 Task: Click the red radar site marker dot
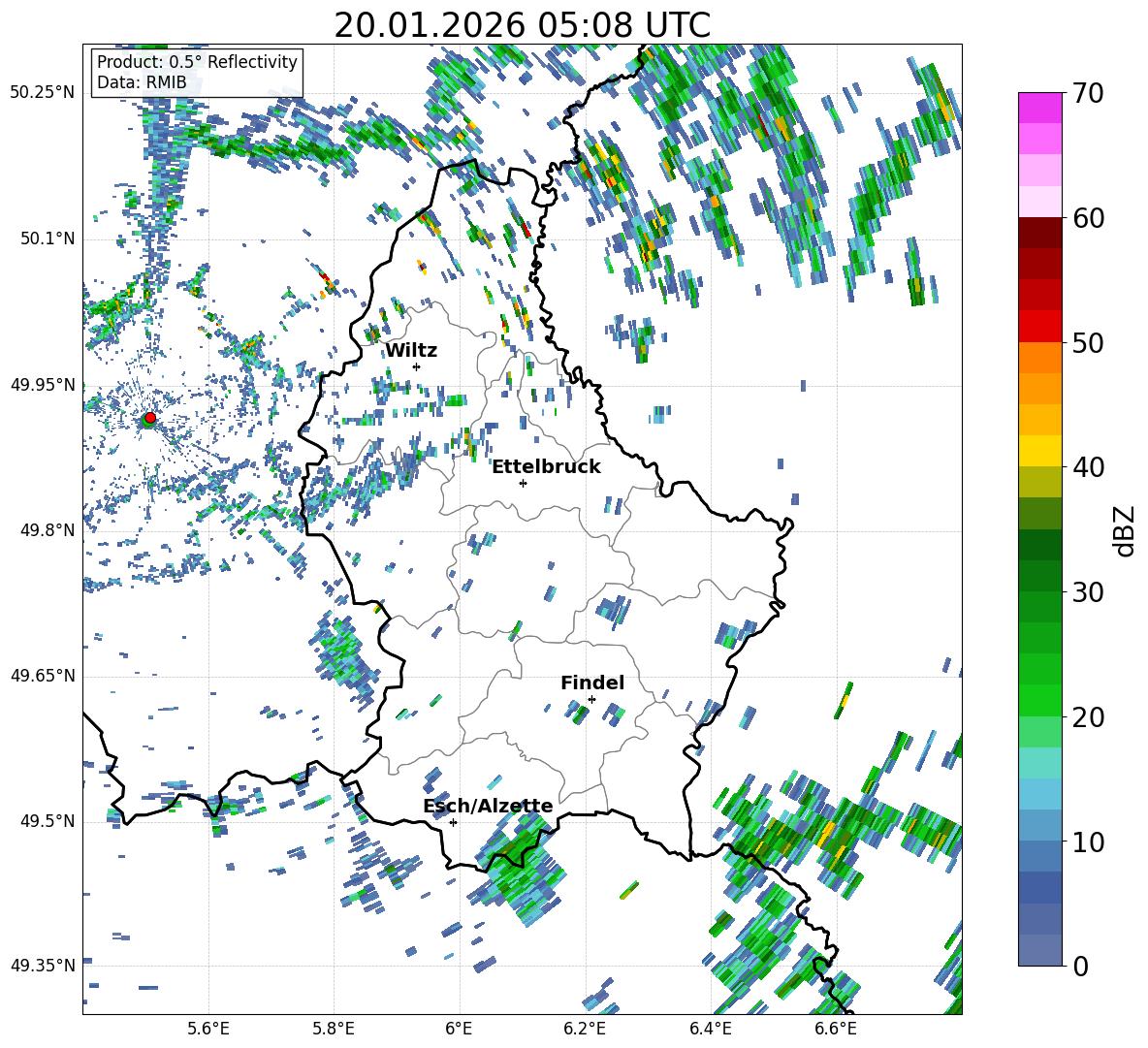(x=150, y=417)
